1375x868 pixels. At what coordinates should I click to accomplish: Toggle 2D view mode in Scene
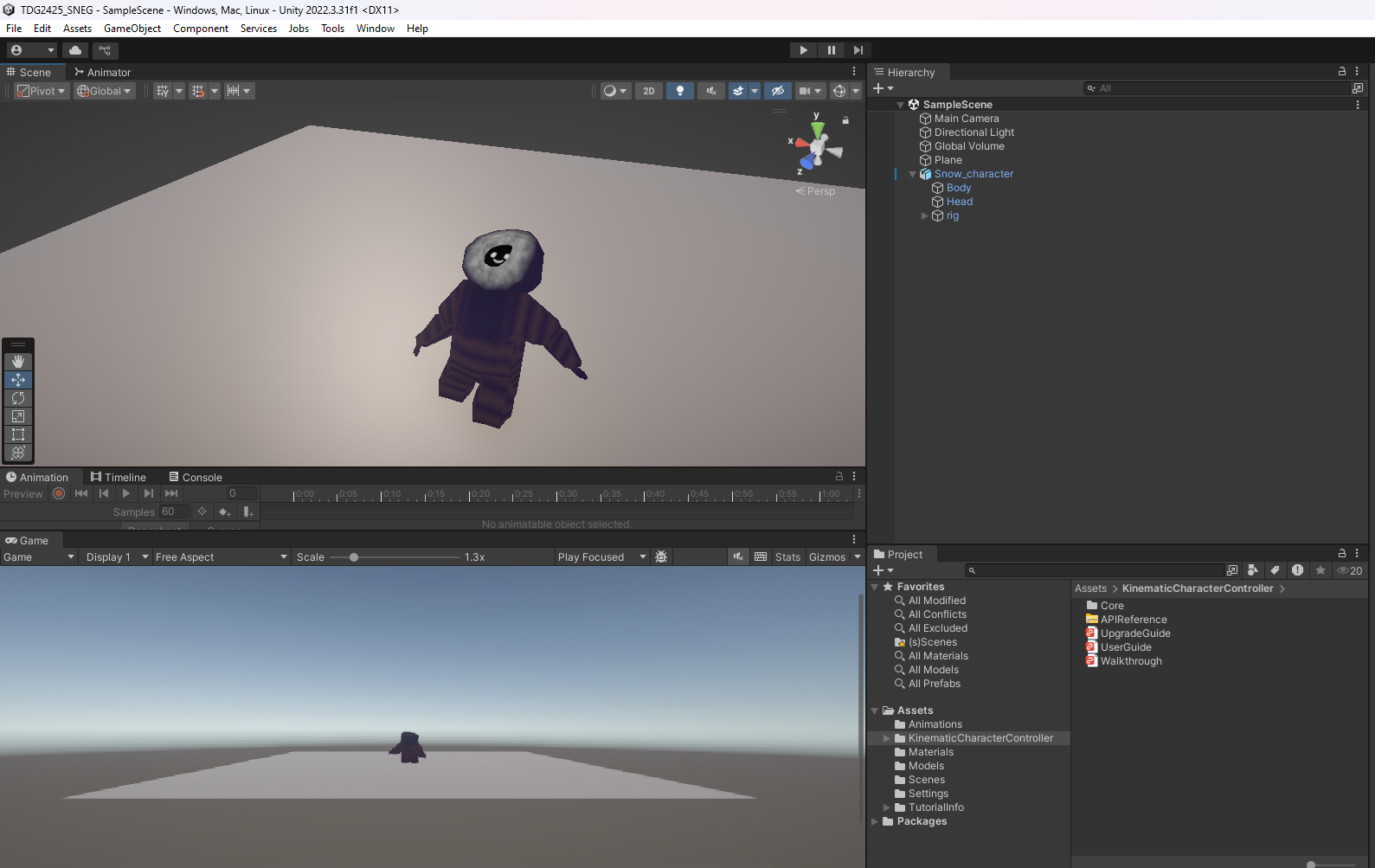coord(649,91)
